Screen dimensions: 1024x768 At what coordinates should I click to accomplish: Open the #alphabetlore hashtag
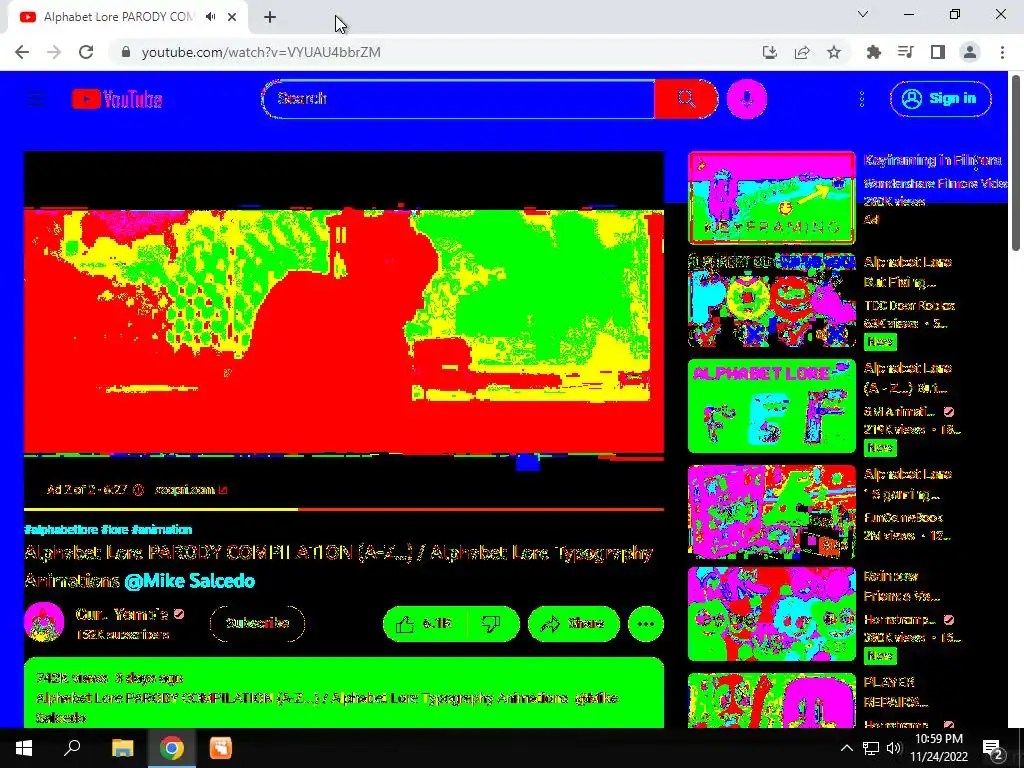click(61, 530)
